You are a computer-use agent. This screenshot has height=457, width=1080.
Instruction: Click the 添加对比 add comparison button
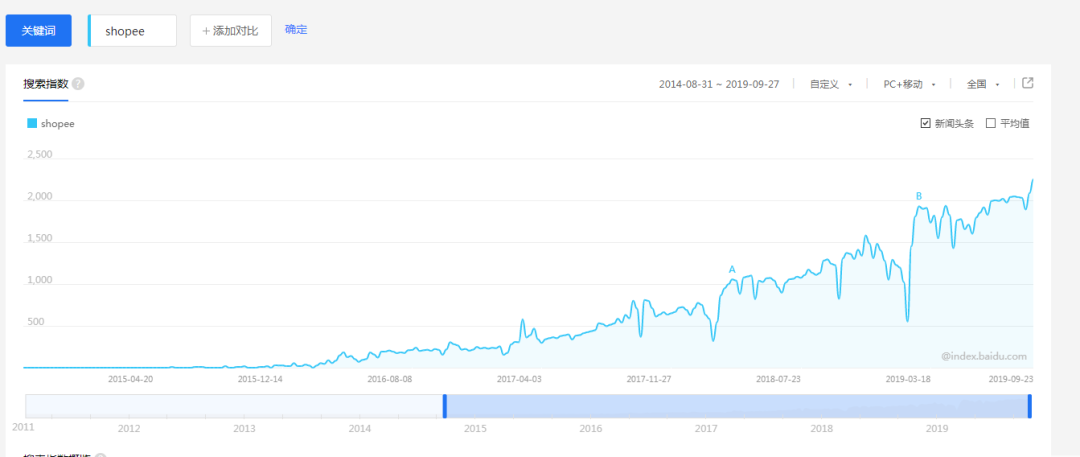click(231, 31)
